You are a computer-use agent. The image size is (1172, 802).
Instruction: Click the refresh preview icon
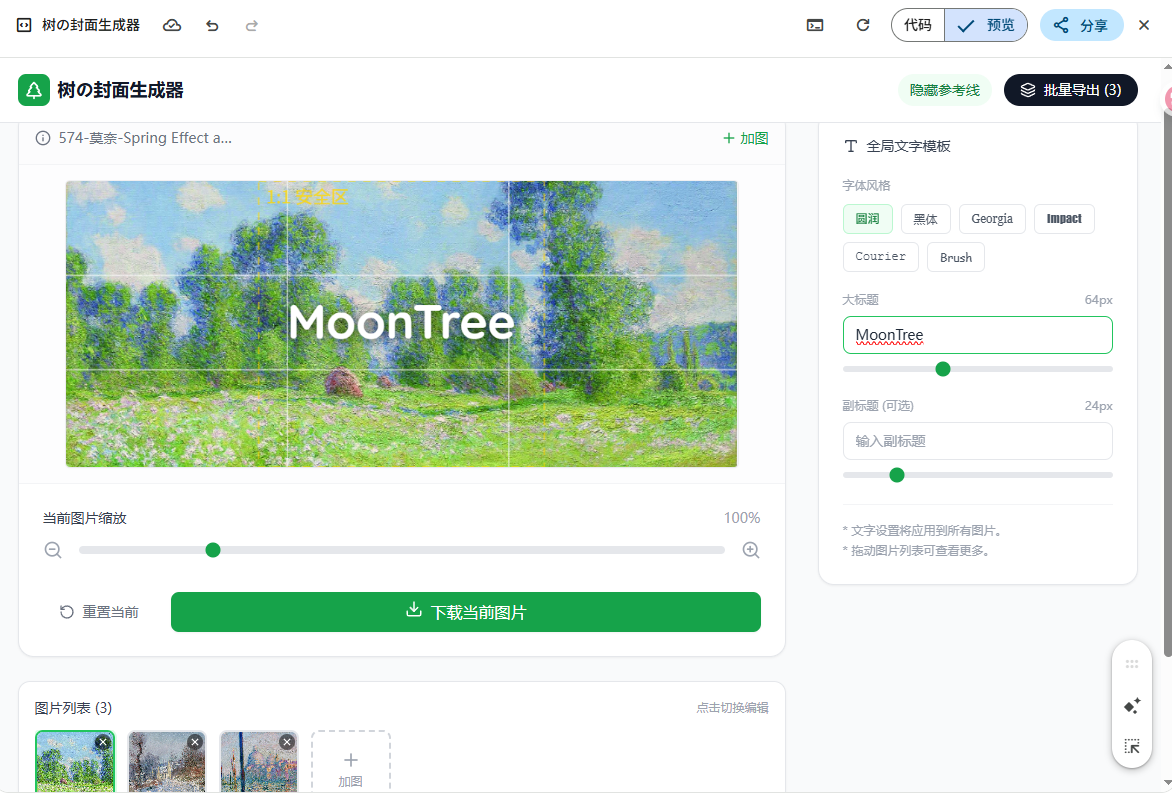pos(863,25)
